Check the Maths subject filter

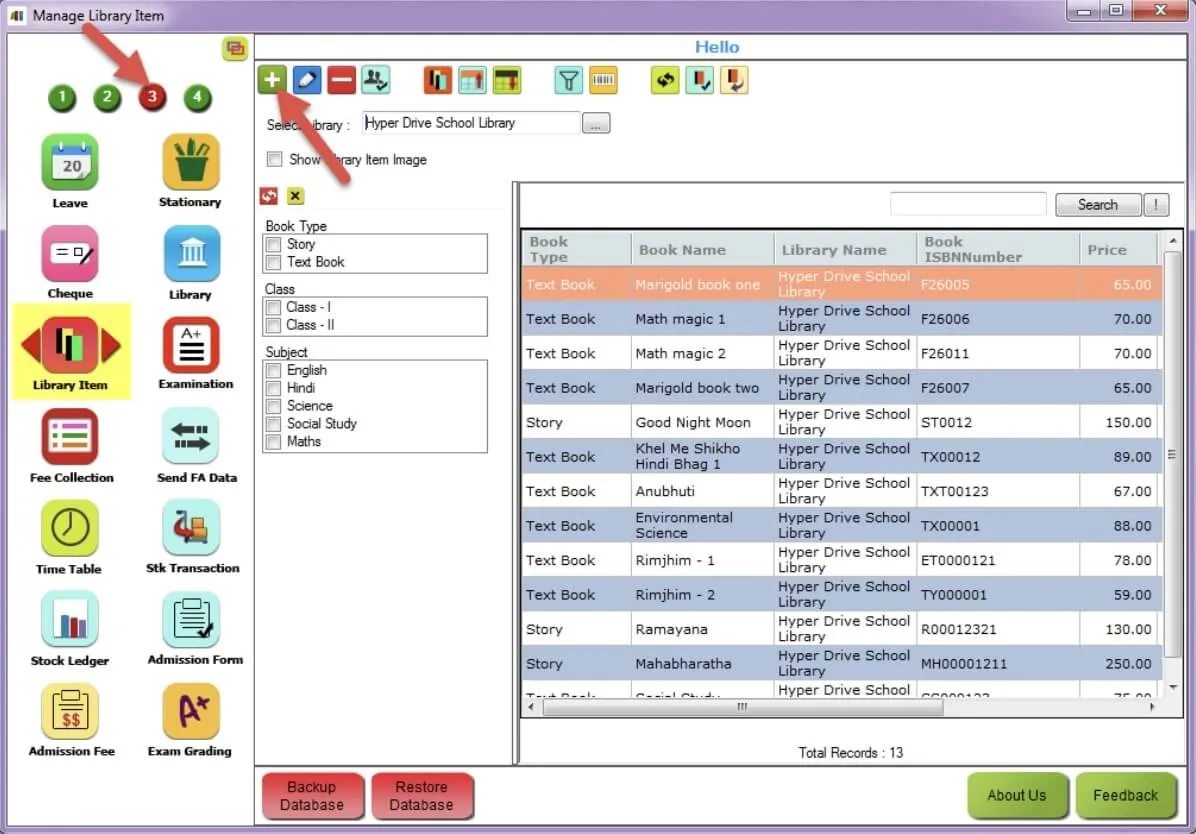pos(273,441)
